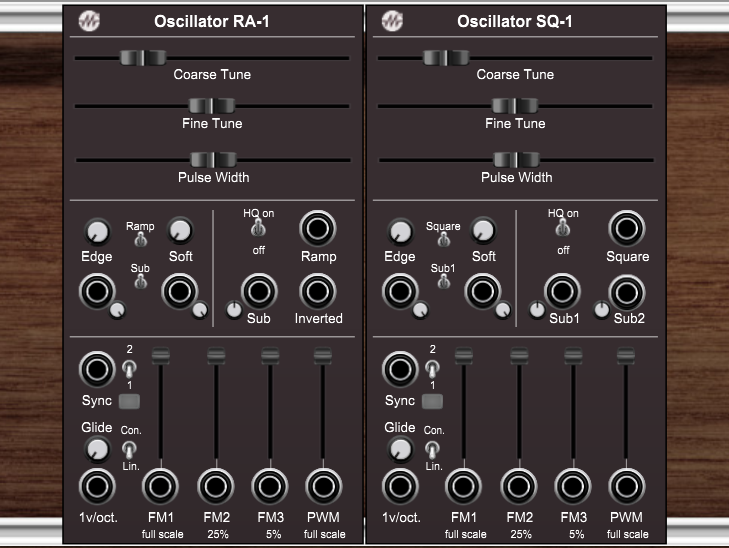The width and height of the screenshot is (729, 548).
Task: Flip the Ramp switch on RA-1
Action: (x=140, y=239)
